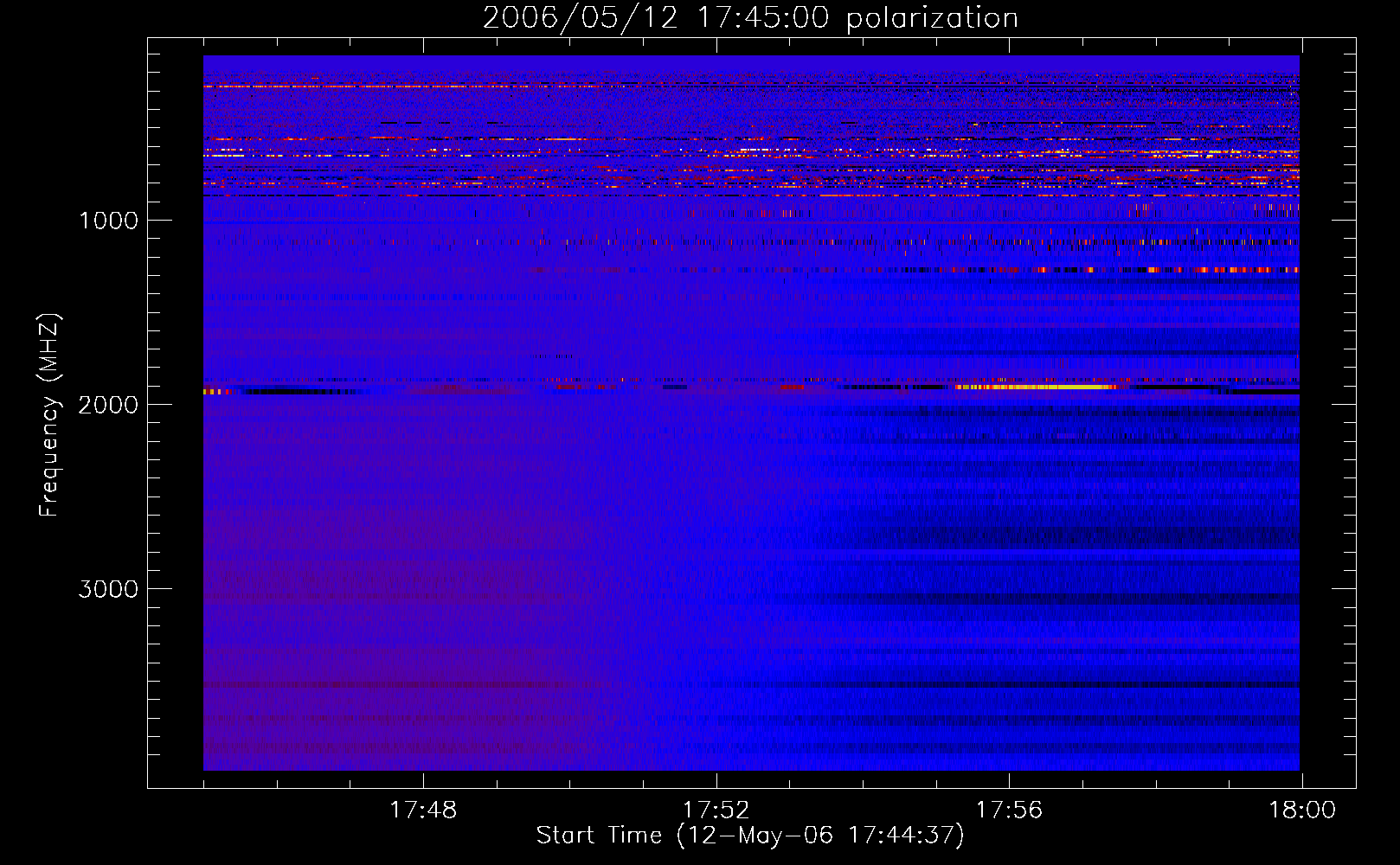
Task: Click the '1000' frequency tick label
Action: coord(108,221)
